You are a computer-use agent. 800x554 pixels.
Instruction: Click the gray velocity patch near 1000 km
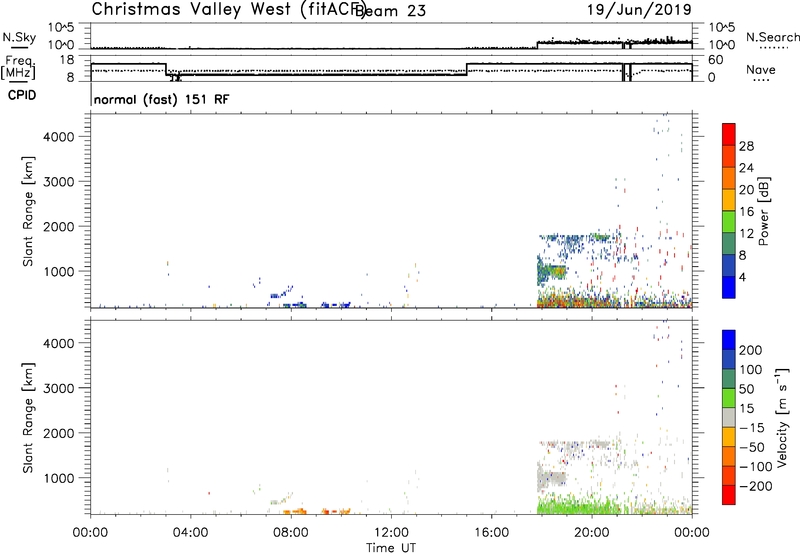coord(551,478)
